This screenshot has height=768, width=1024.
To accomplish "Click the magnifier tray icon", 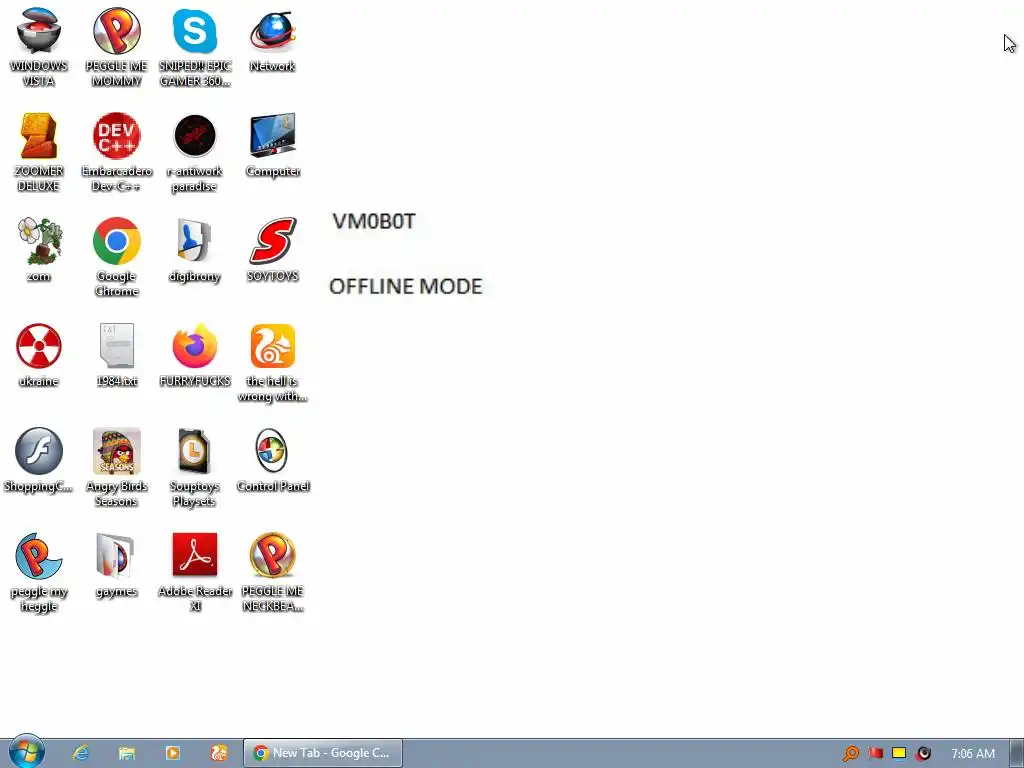I will (850, 754).
